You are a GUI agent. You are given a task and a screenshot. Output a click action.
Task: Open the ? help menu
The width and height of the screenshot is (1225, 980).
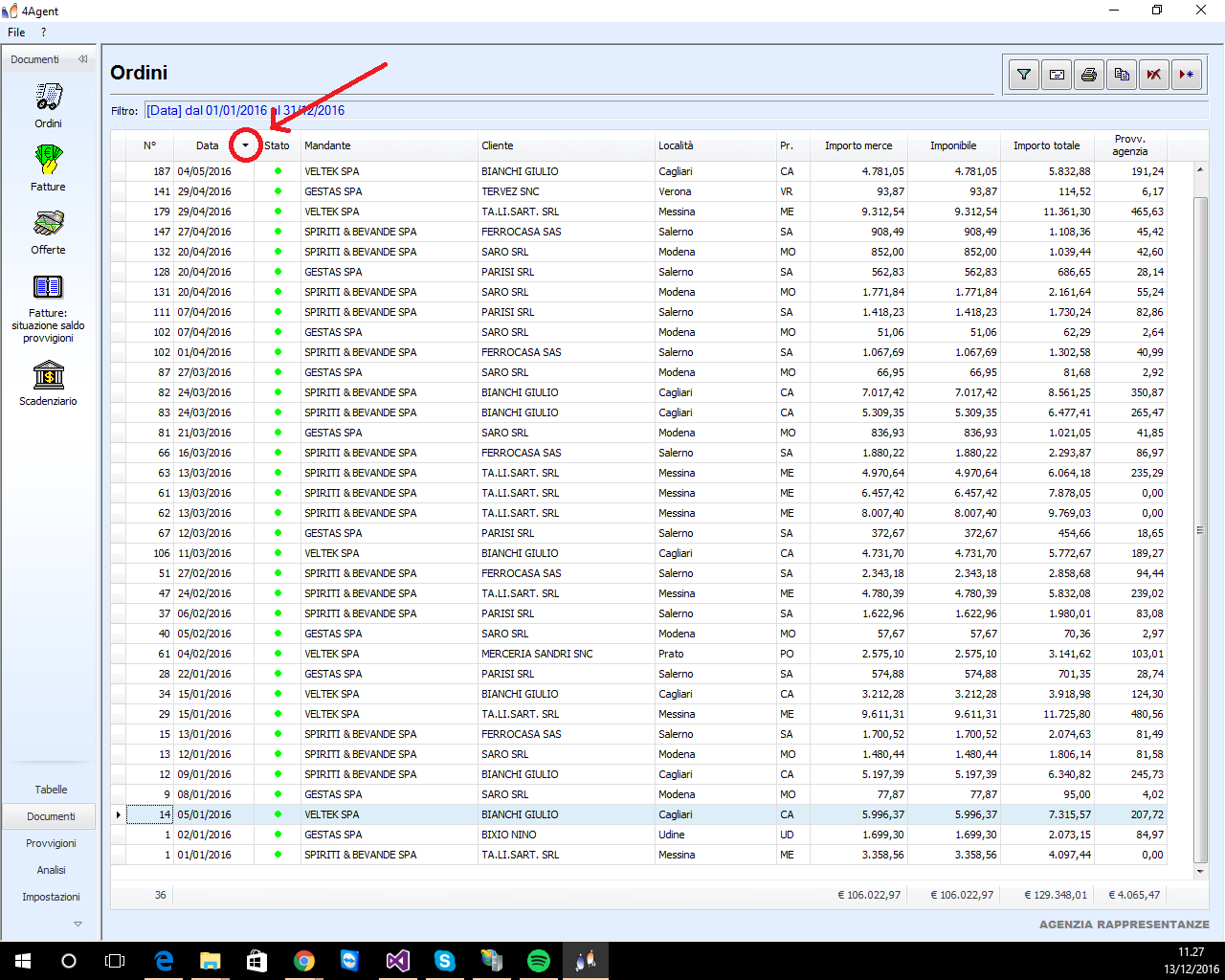(43, 33)
